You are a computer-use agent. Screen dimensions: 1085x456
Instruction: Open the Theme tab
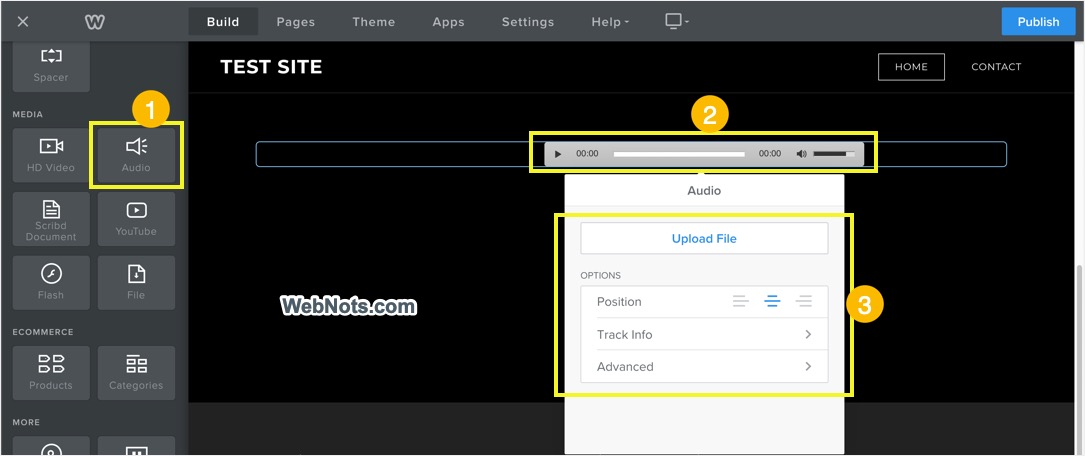(374, 21)
